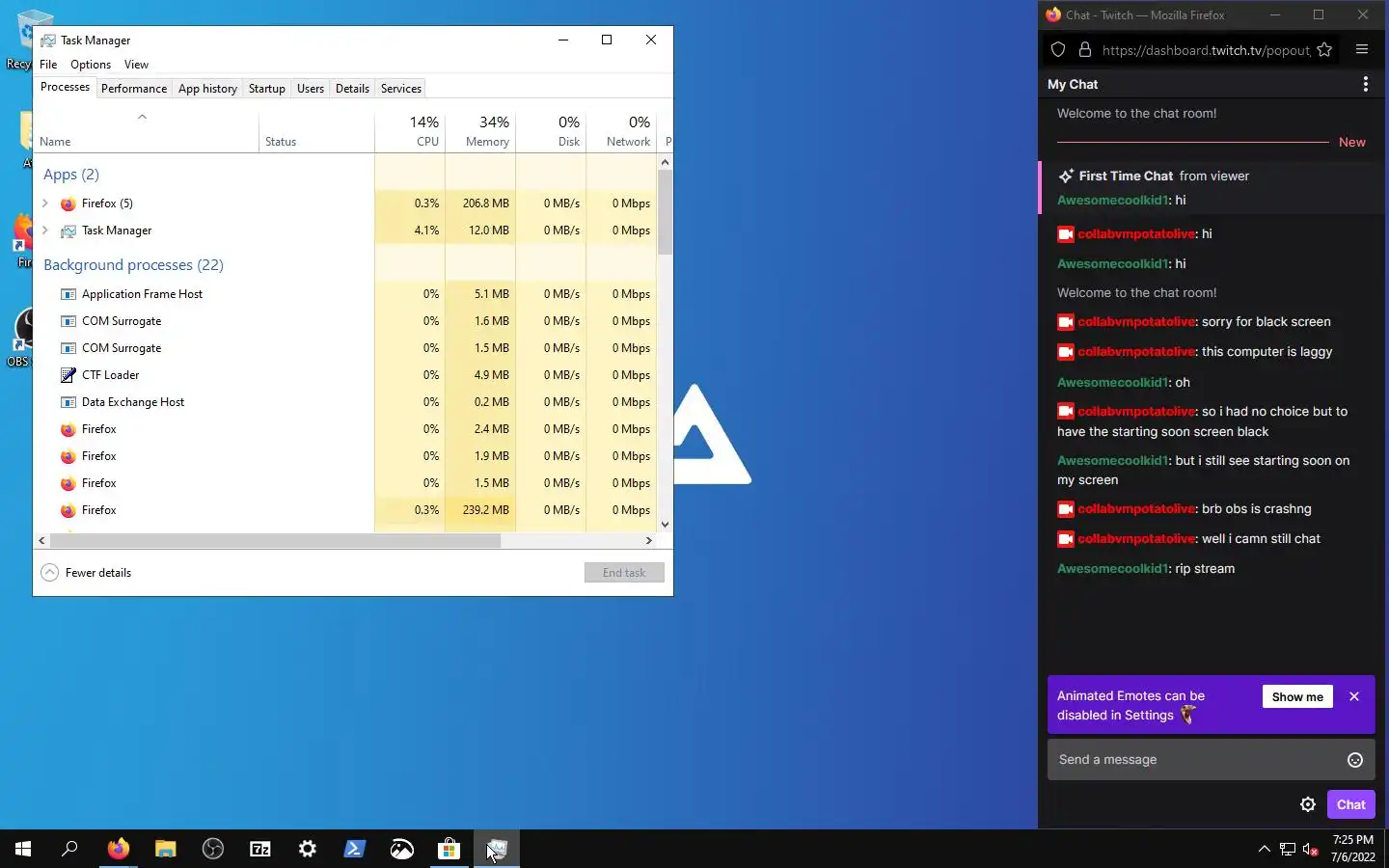Screen dimensions: 1389x868
Task: Click the purple Chat send button
Action: coord(1350,804)
